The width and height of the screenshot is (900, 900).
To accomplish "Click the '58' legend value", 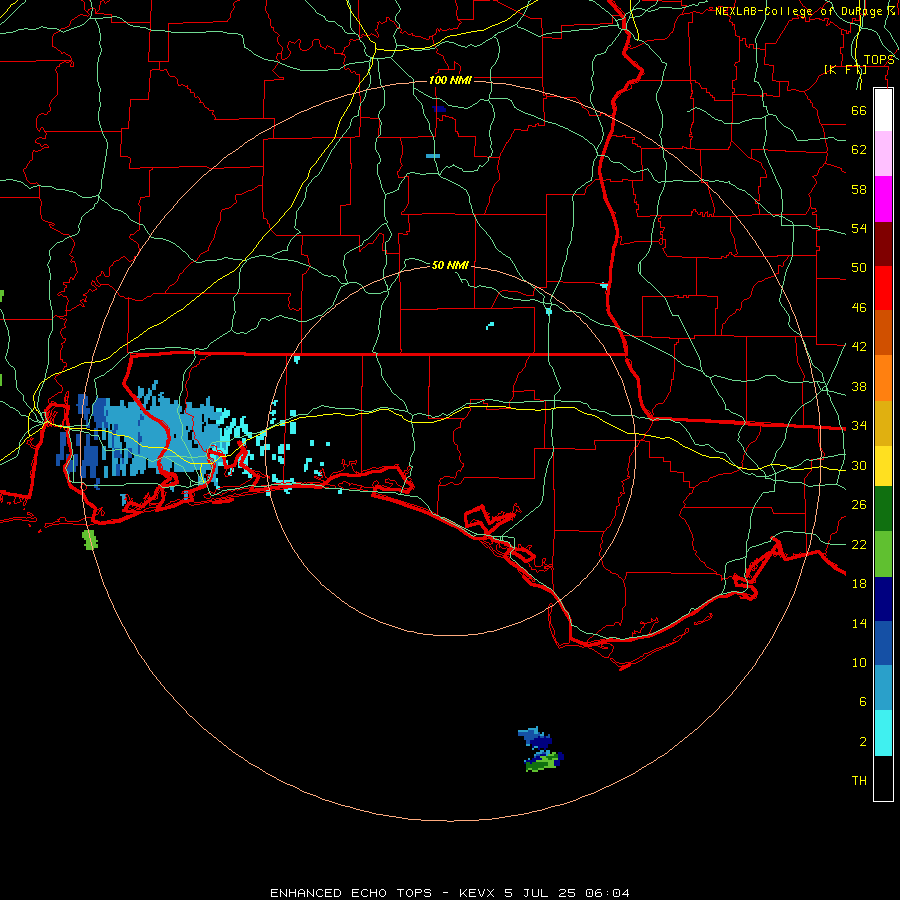I will pos(859,189).
